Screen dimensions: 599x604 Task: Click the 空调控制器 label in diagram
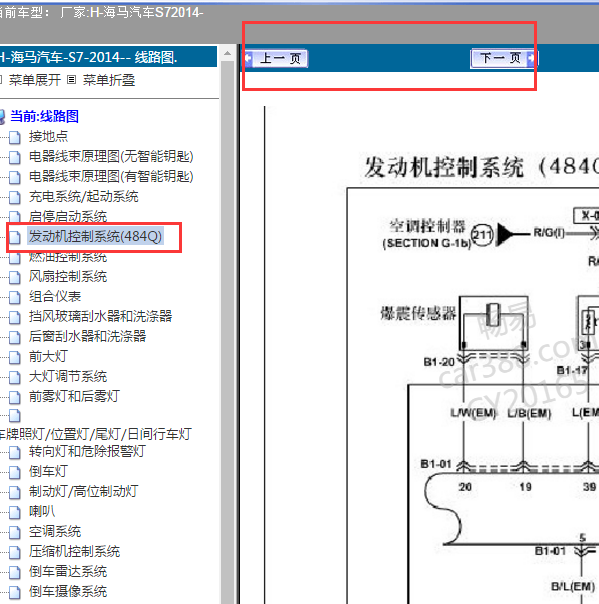coord(427,226)
